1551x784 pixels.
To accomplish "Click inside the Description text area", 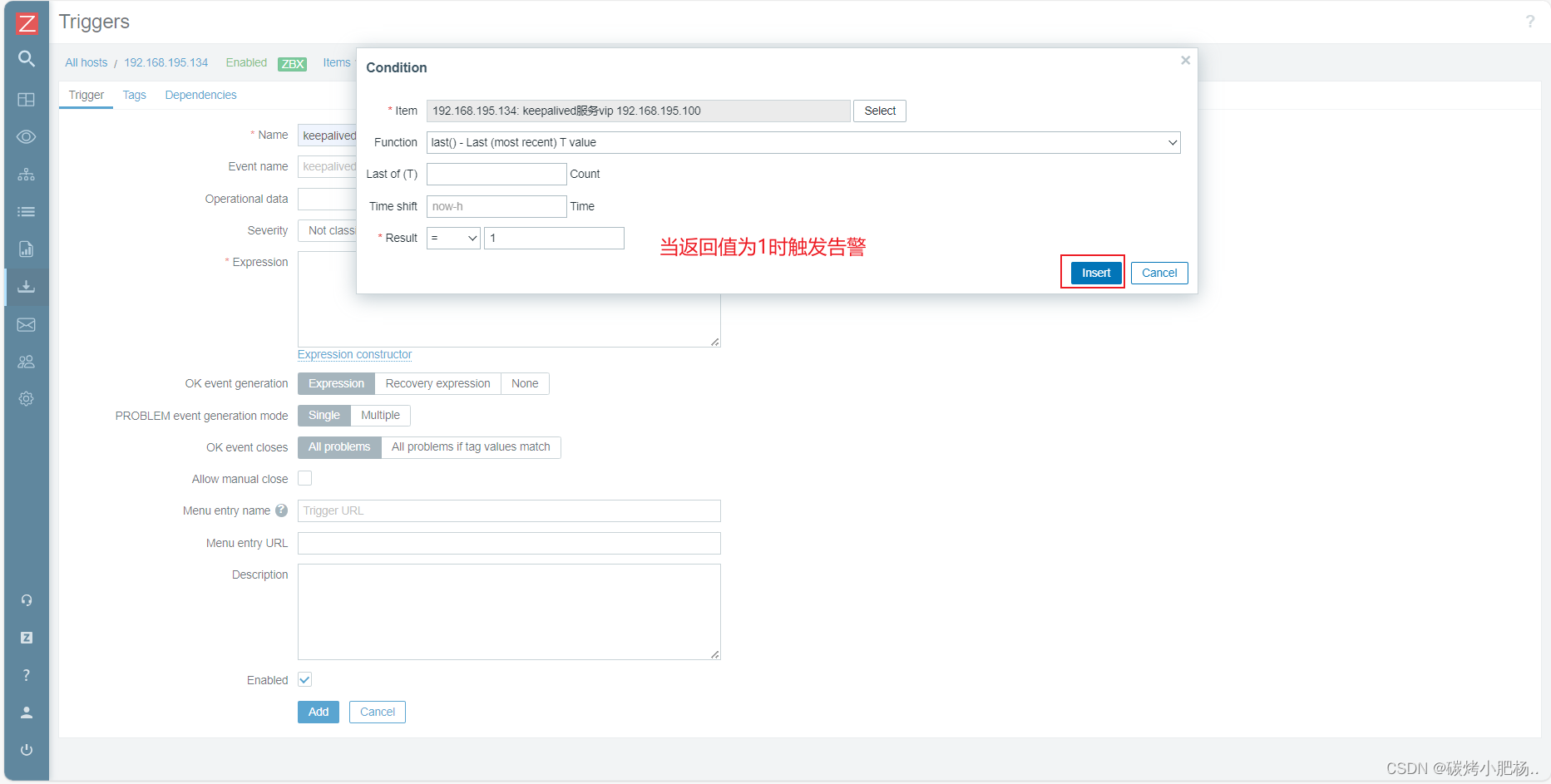I will pyautogui.click(x=509, y=612).
